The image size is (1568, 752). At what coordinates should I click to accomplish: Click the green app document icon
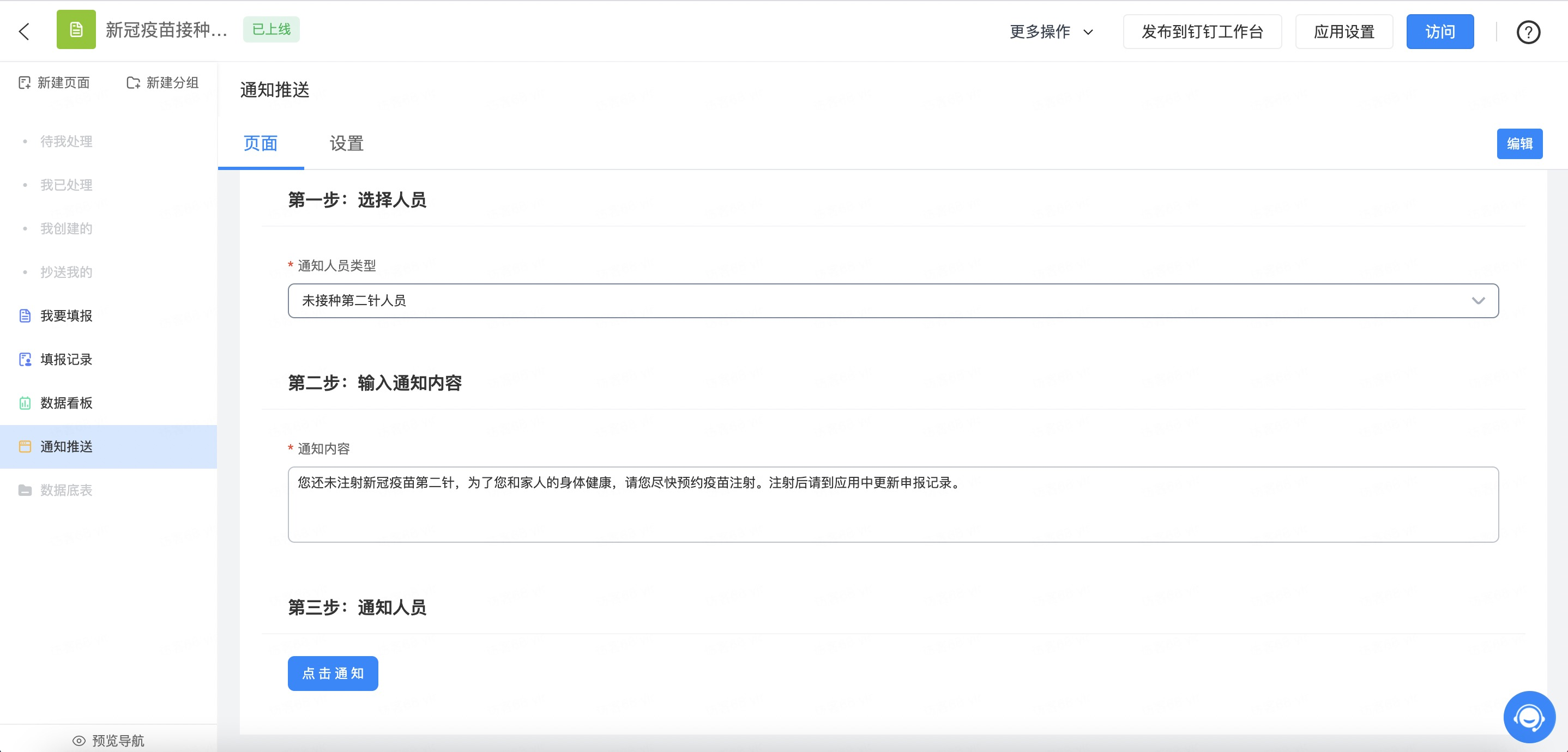coord(76,29)
